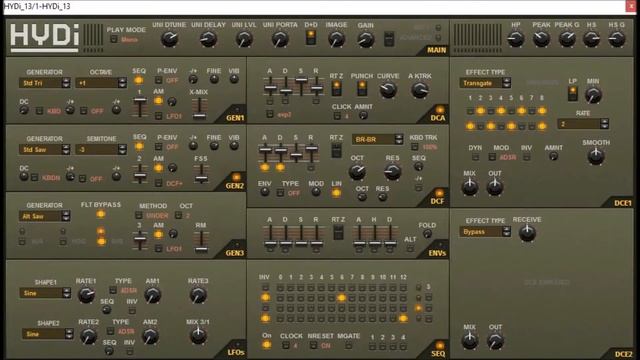Image resolution: width=640 pixels, height=360 pixels.
Task: Turn the UNI DTUNE knob
Action: tap(169, 39)
